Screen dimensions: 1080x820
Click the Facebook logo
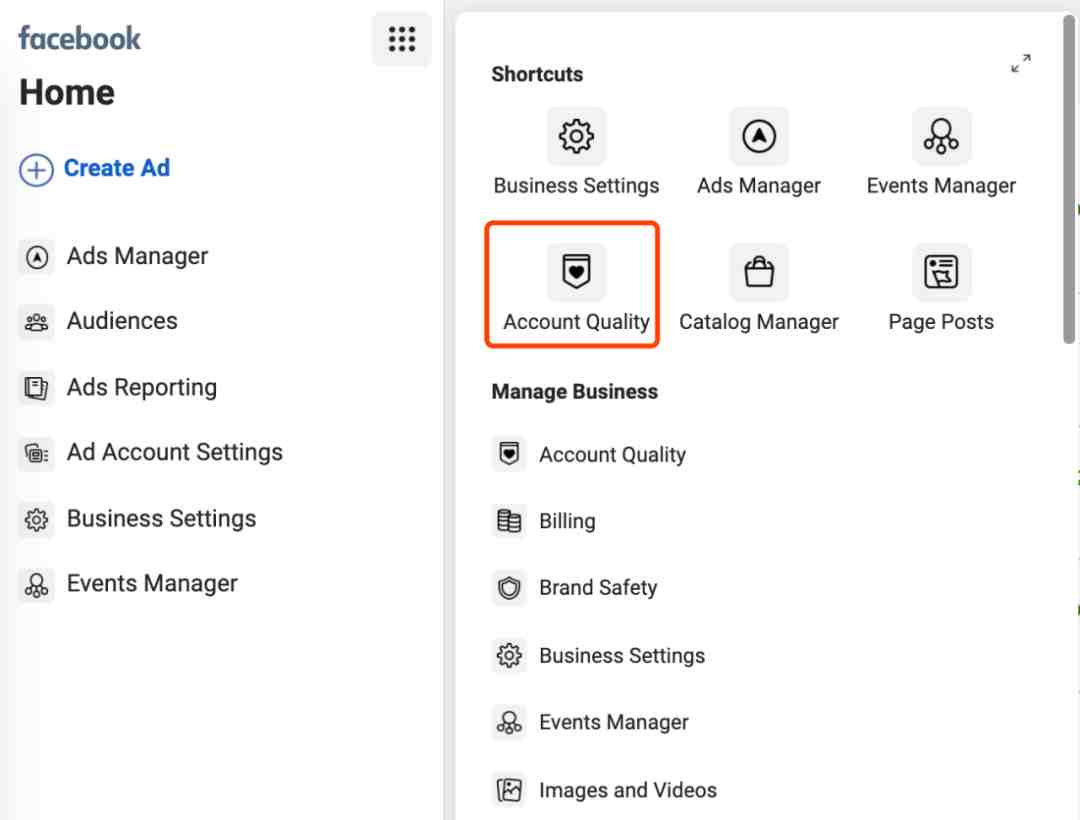point(80,39)
